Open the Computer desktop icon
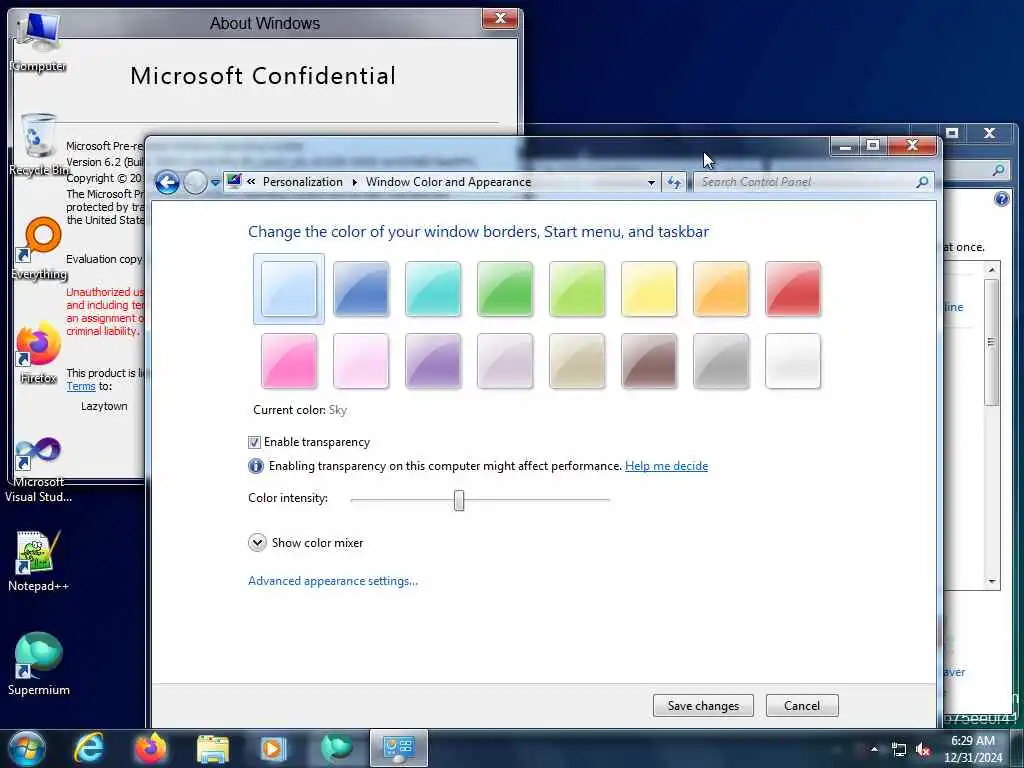The image size is (1024, 768). click(38, 42)
